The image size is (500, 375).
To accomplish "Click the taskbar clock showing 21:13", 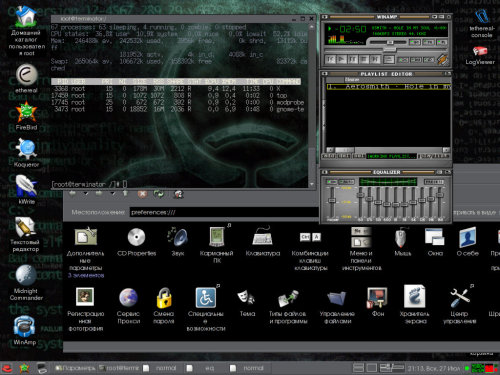I will 434,368.
